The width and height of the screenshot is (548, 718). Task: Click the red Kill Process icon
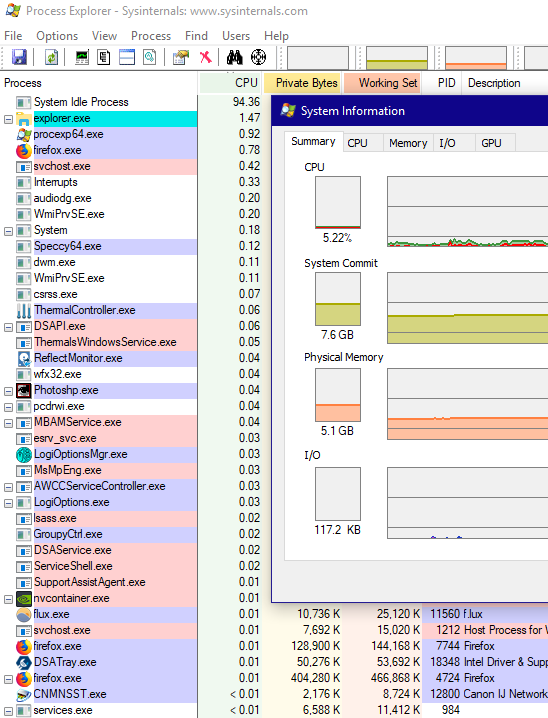pos(206,57)
